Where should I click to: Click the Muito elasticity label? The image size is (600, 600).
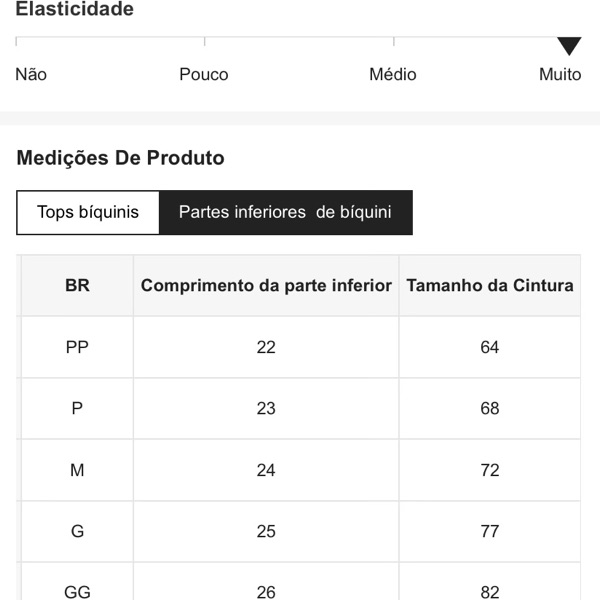pyautogui.click(x=560, y=75)
